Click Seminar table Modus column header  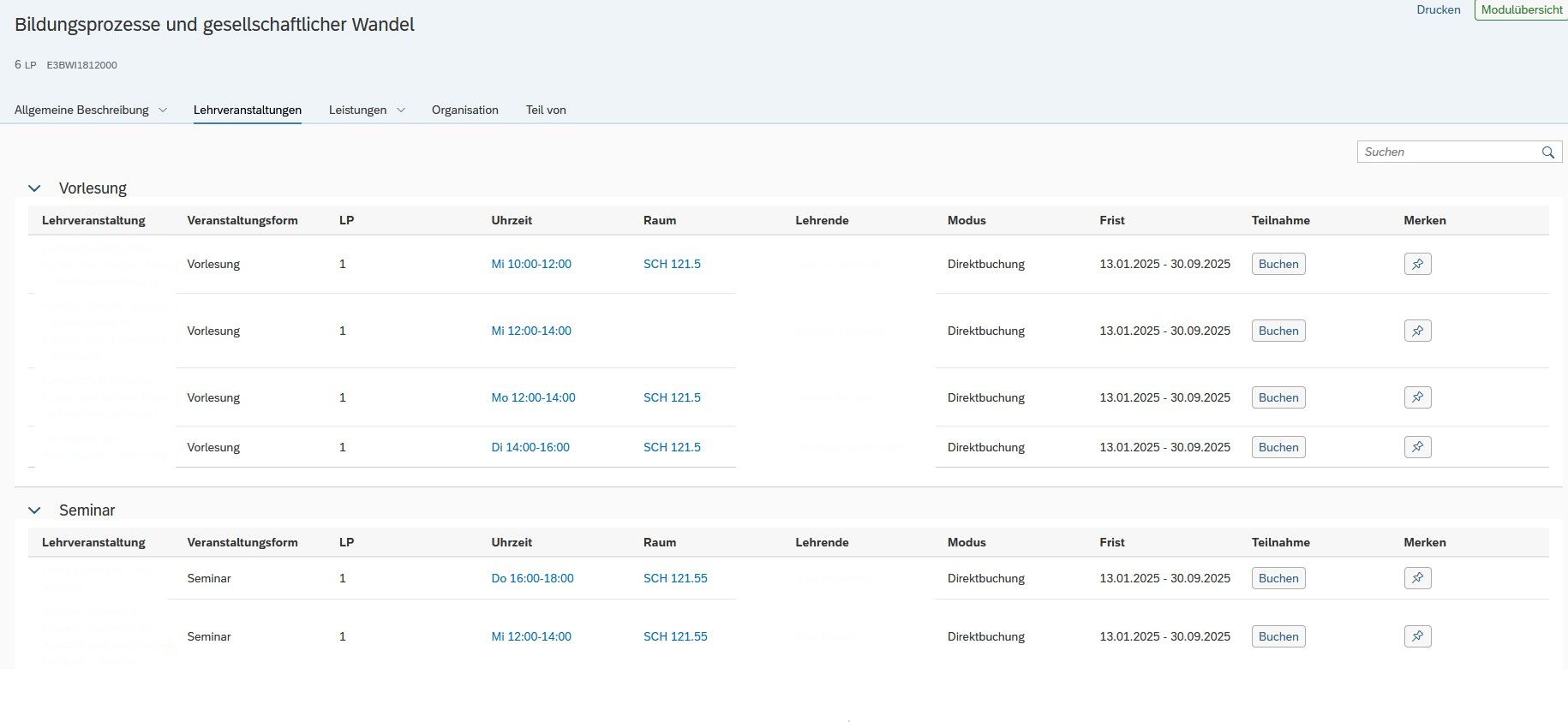tap(967, 542)
